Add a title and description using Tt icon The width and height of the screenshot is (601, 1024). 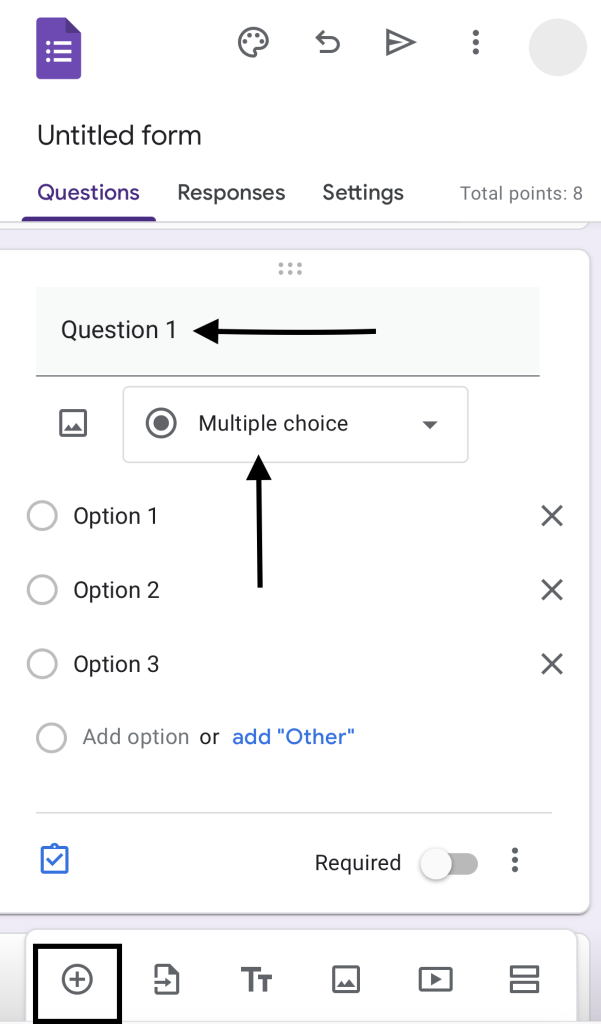point(256,980)
